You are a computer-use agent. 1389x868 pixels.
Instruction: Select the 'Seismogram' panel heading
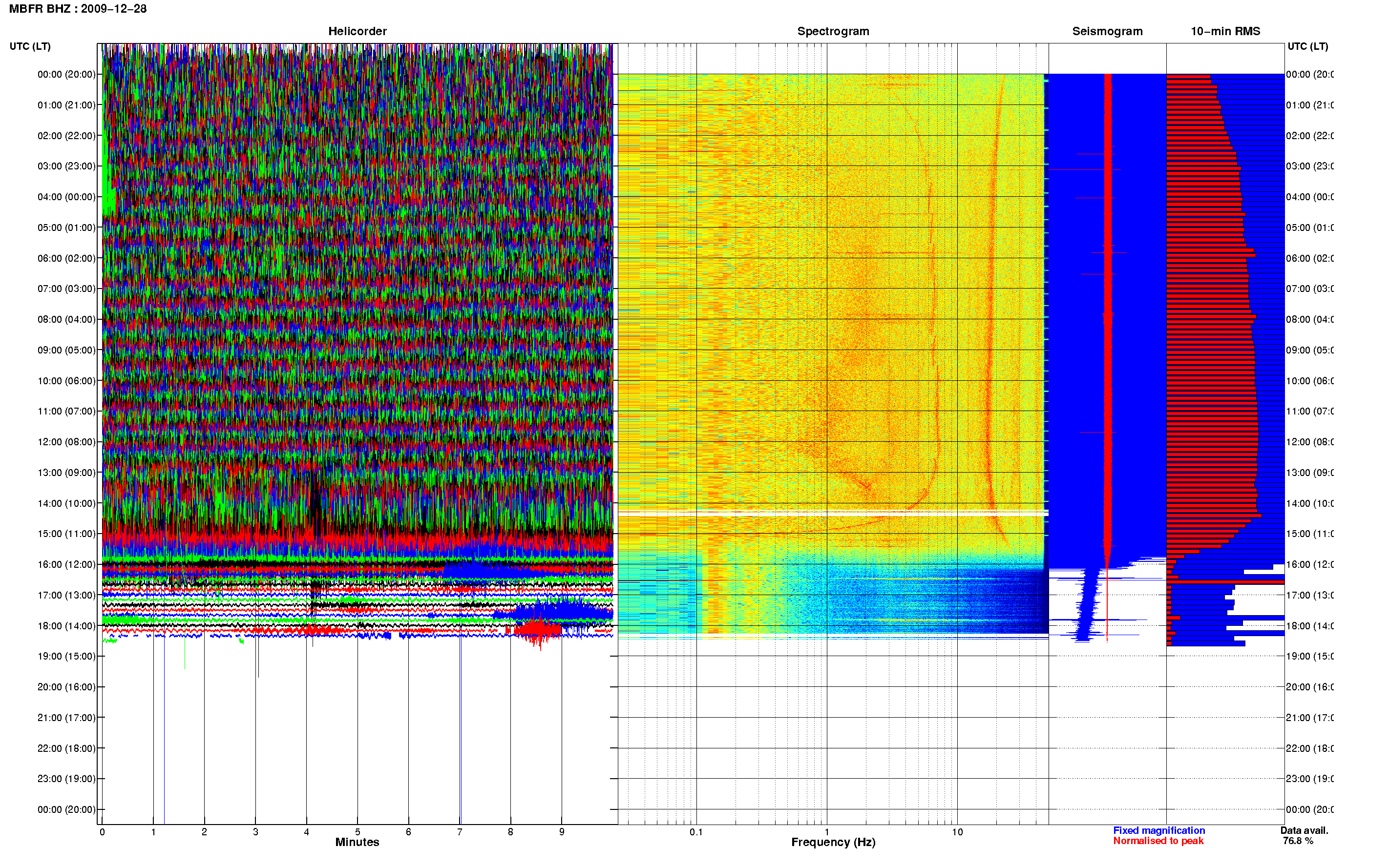click(x=1107, y=31)
